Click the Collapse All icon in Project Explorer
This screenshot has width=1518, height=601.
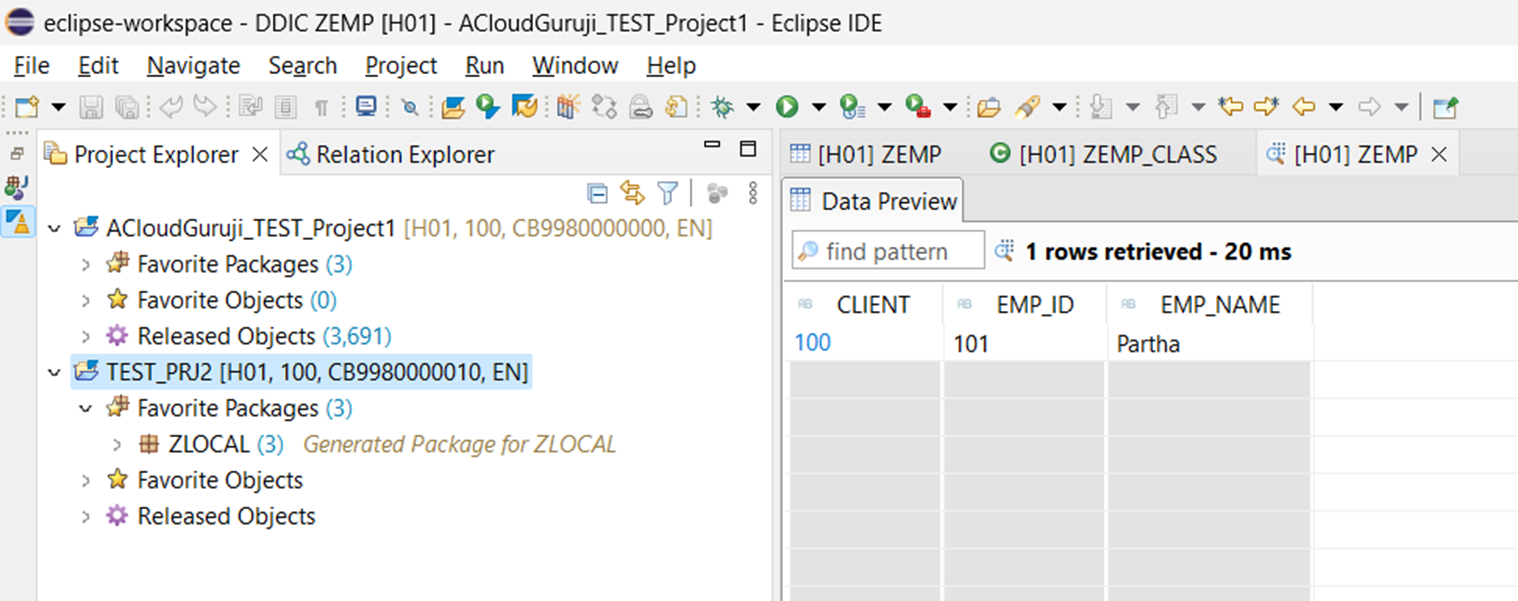pos(597,192)
